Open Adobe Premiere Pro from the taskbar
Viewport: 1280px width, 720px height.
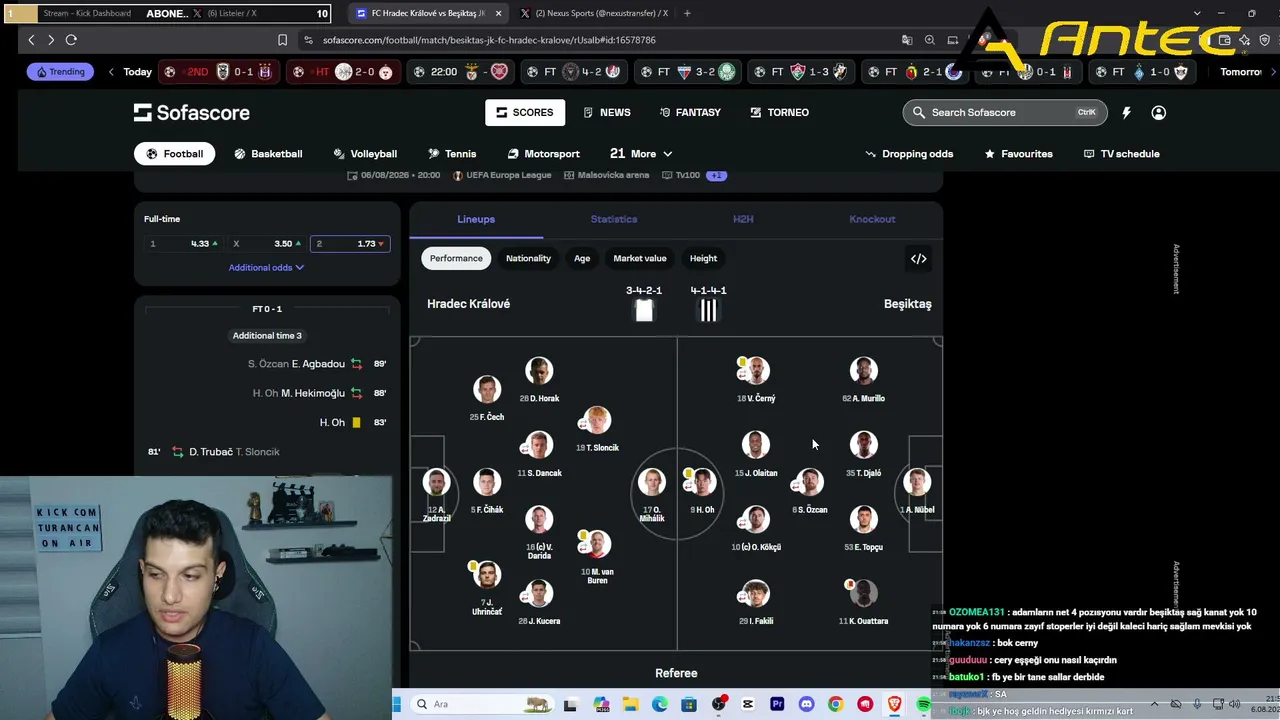pos(777,704)
